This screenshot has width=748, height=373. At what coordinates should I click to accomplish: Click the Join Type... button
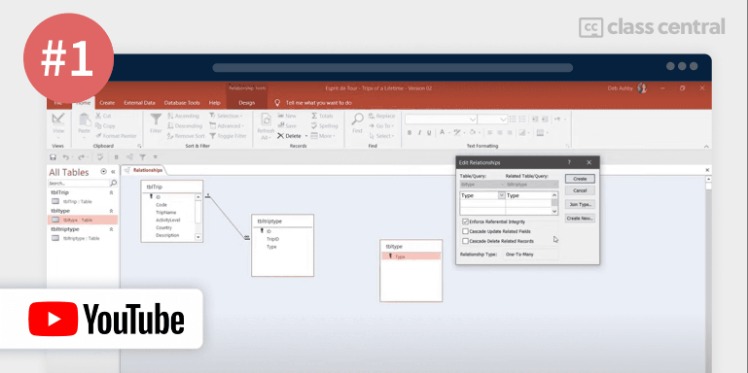[x=580, y=204]
